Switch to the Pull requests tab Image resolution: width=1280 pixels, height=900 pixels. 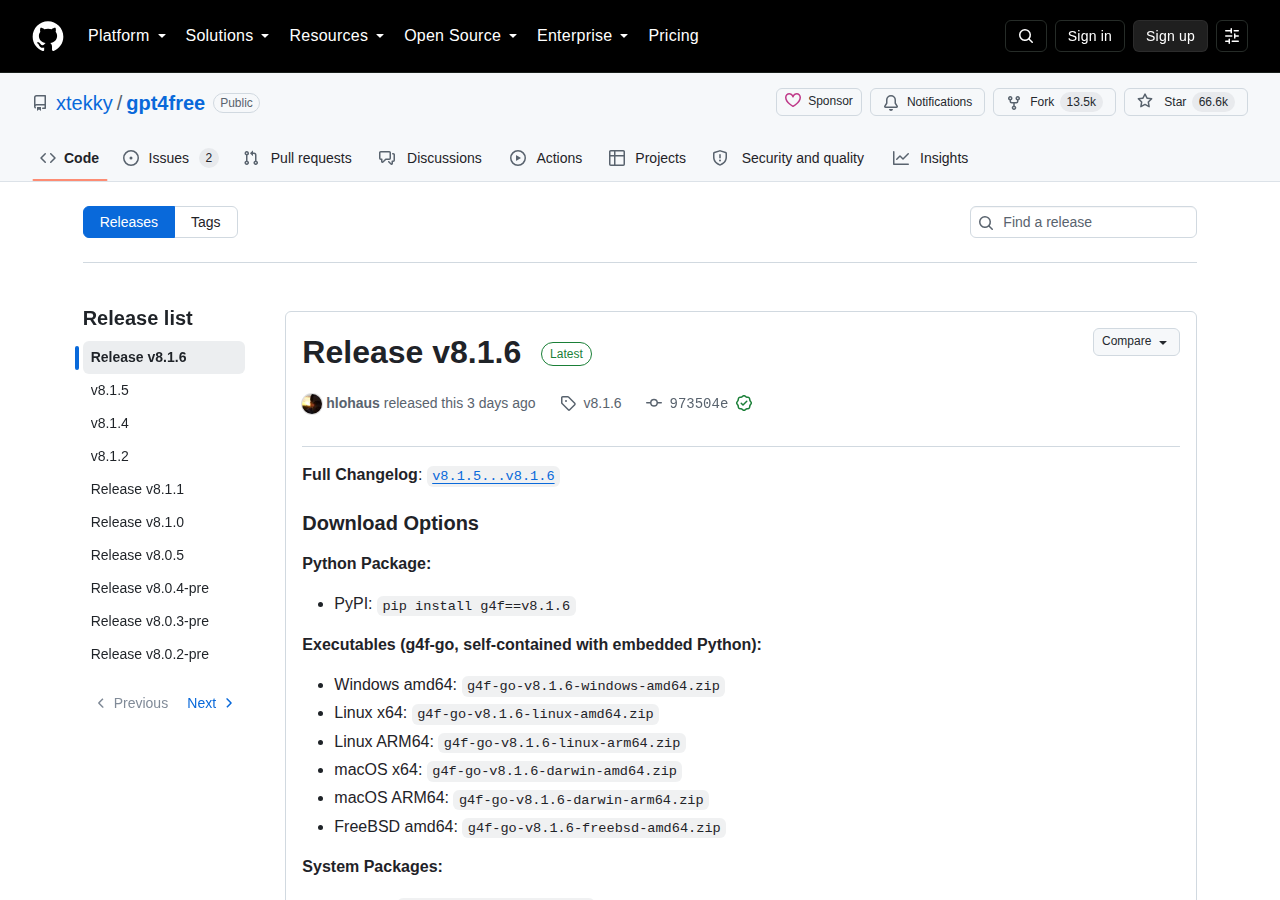[298, 158]
